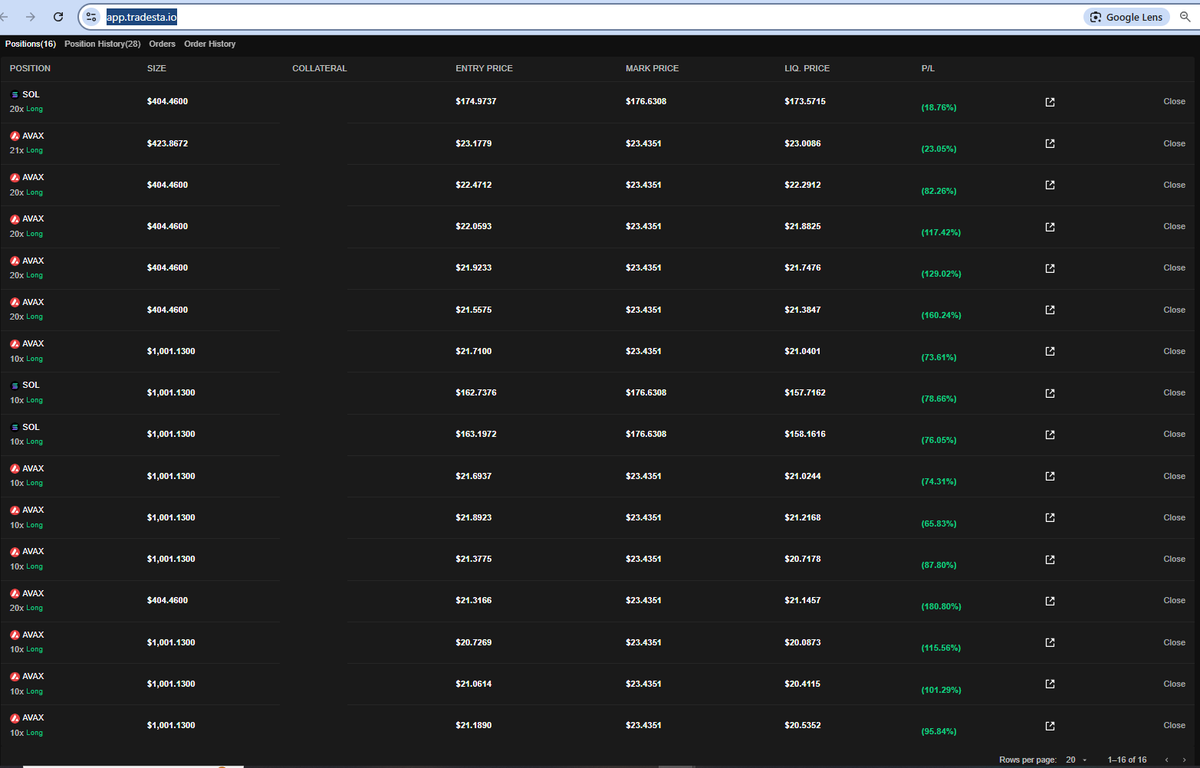Click the SIZE column header
1200x768 pixels.
(x=156, y=69)
